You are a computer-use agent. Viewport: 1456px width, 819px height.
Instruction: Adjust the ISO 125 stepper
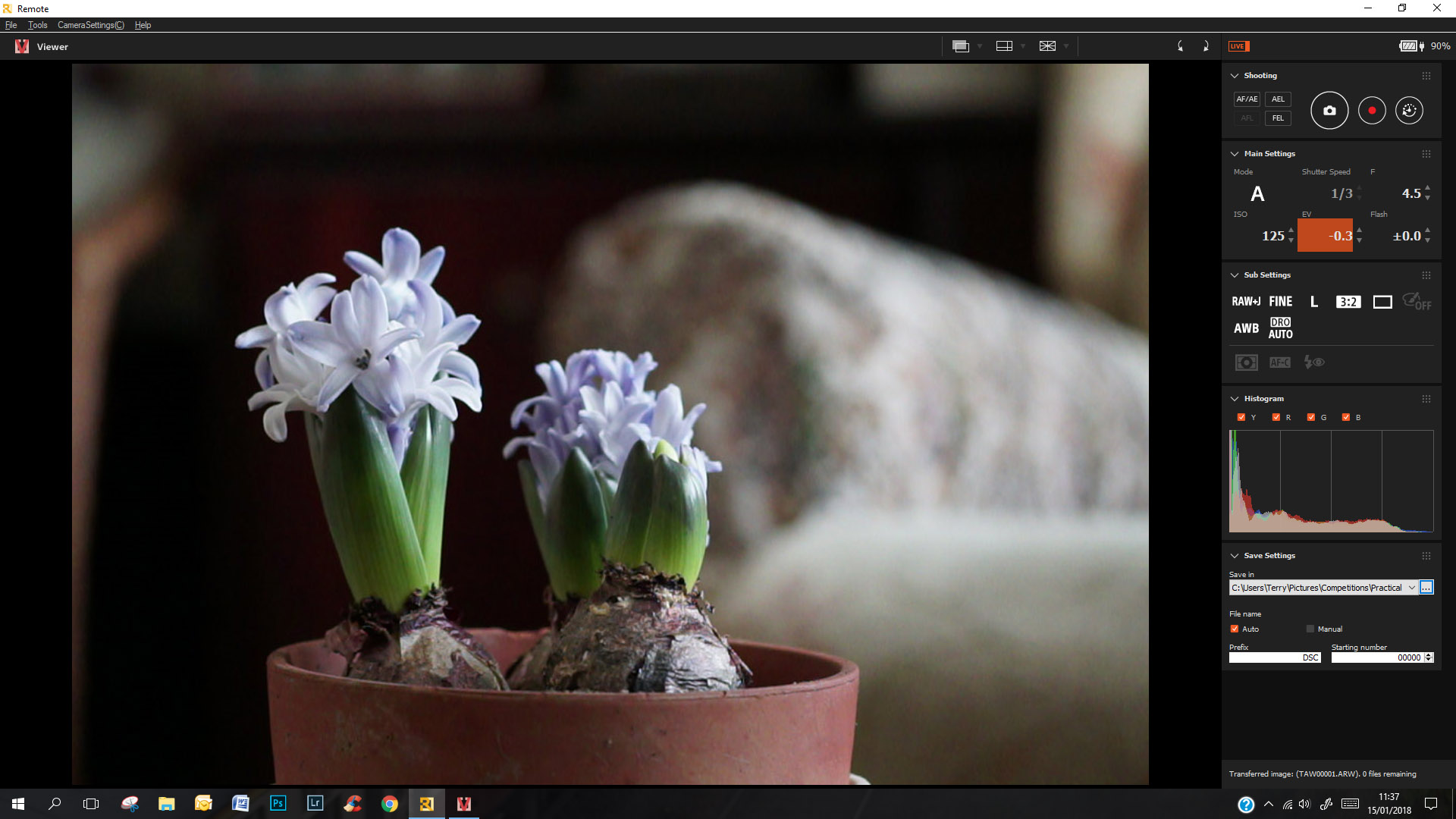pyautogui.click(x=1291, y=235)
